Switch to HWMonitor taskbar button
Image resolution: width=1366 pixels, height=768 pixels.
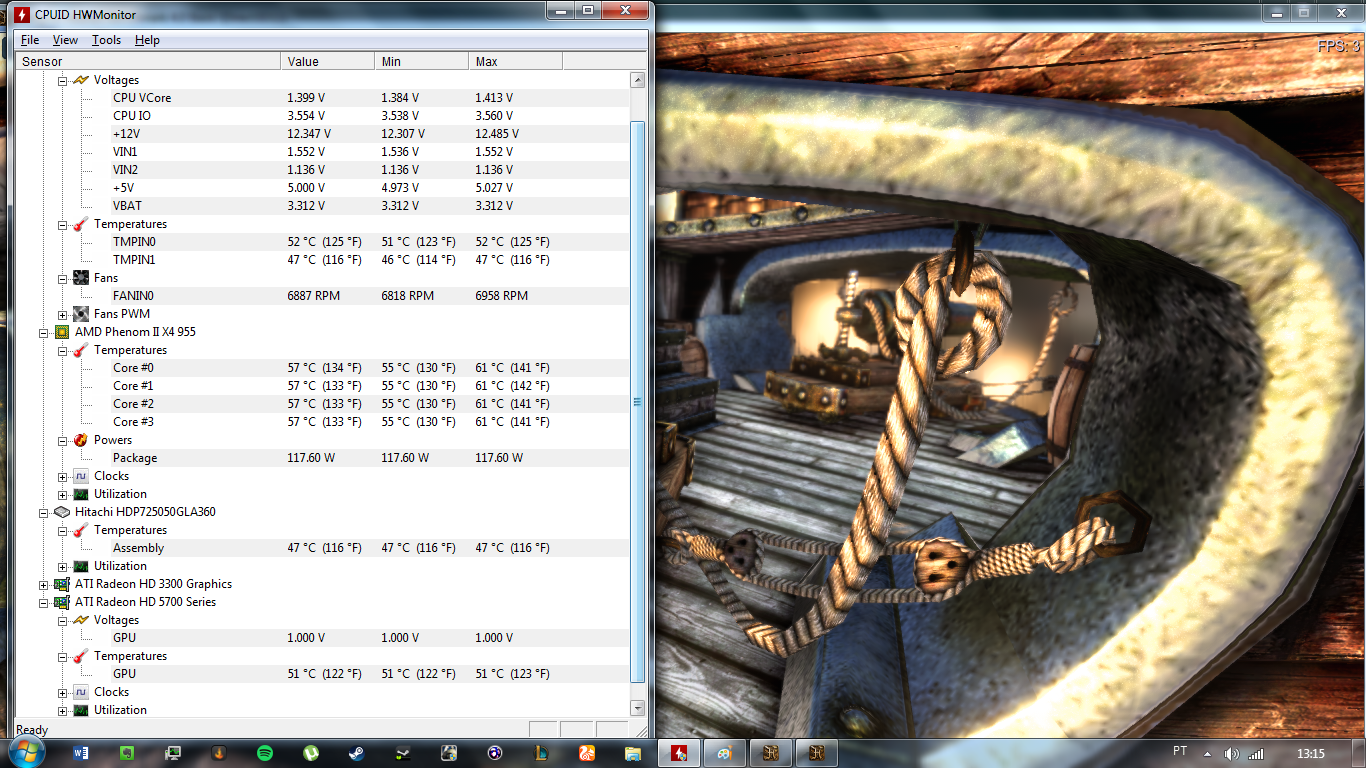tap(680, 753)
